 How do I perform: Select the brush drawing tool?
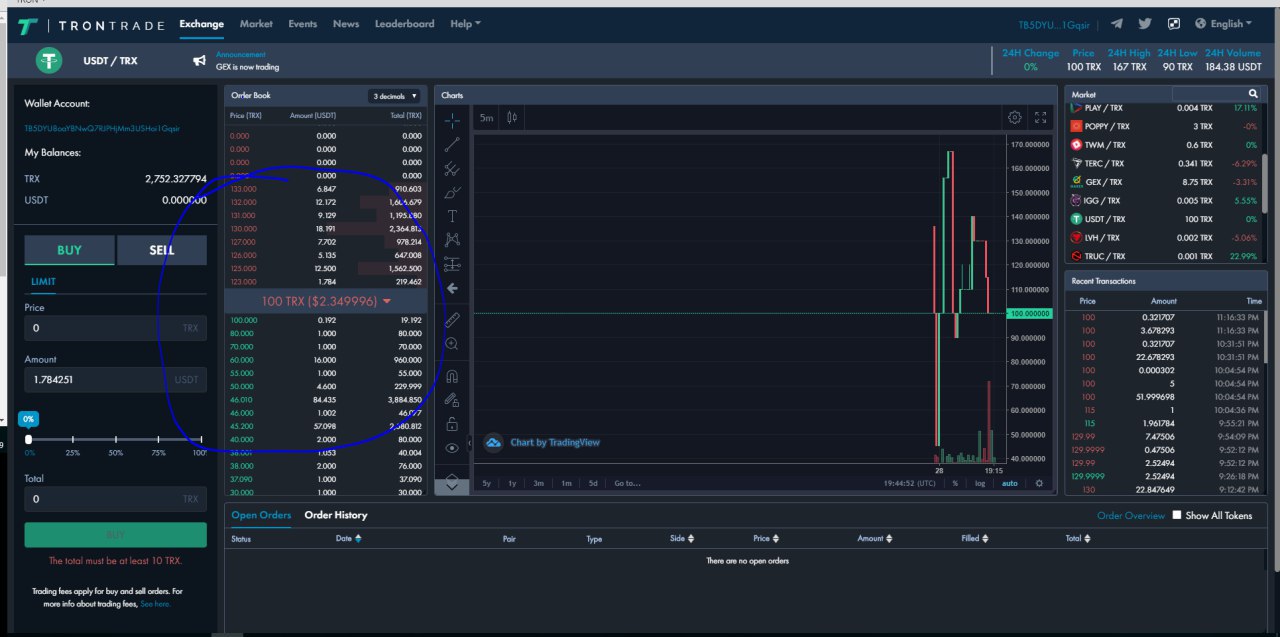tap(452, 192)
